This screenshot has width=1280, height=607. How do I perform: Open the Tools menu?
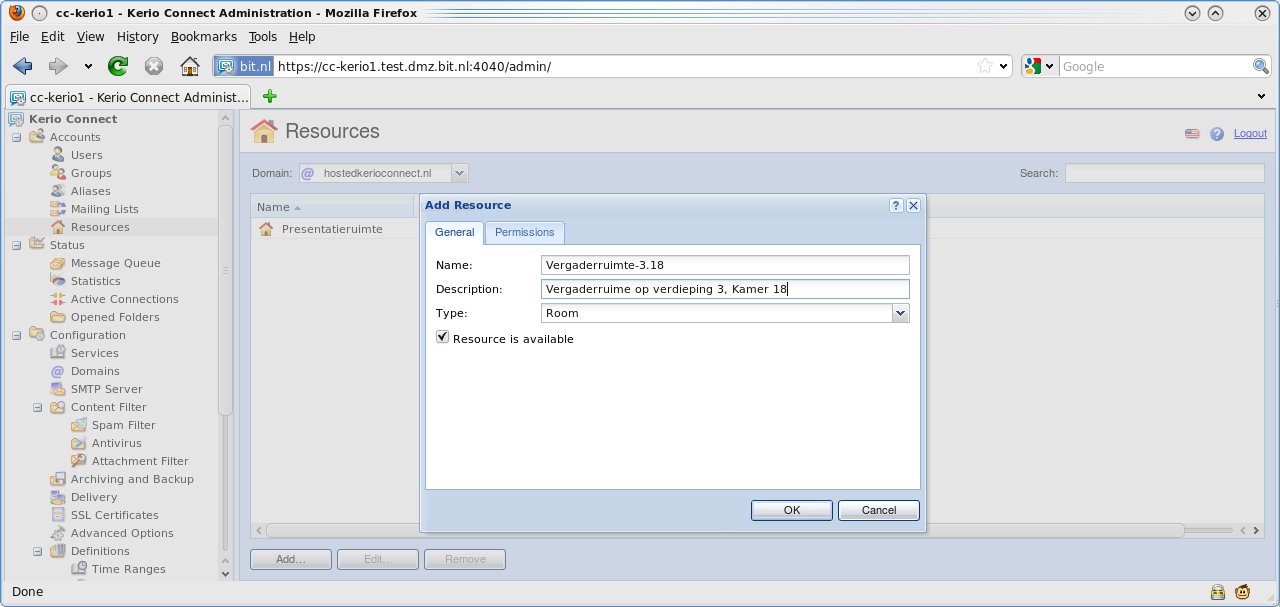(x=263, y=36)
